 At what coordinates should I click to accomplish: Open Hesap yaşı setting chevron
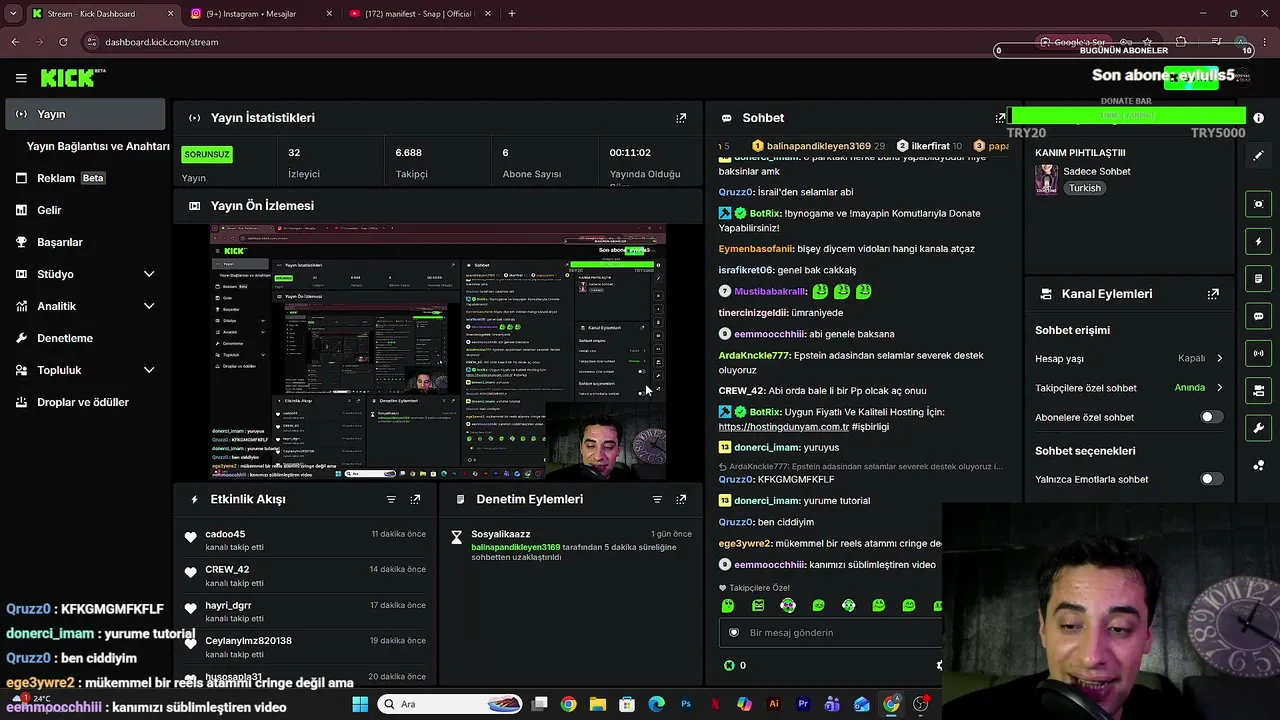pos(1219,358)
